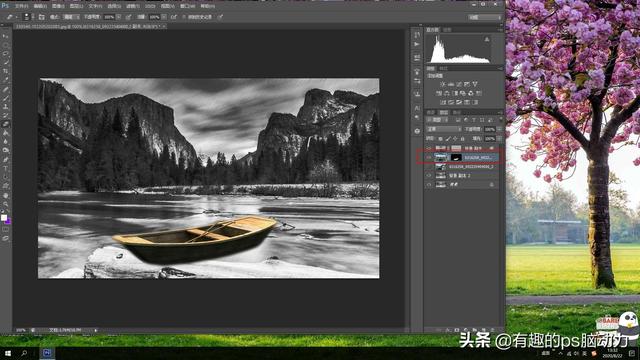Lock transparent pixels for the layer
Screen dimensions: 640x360
click(x=440, y=139)
